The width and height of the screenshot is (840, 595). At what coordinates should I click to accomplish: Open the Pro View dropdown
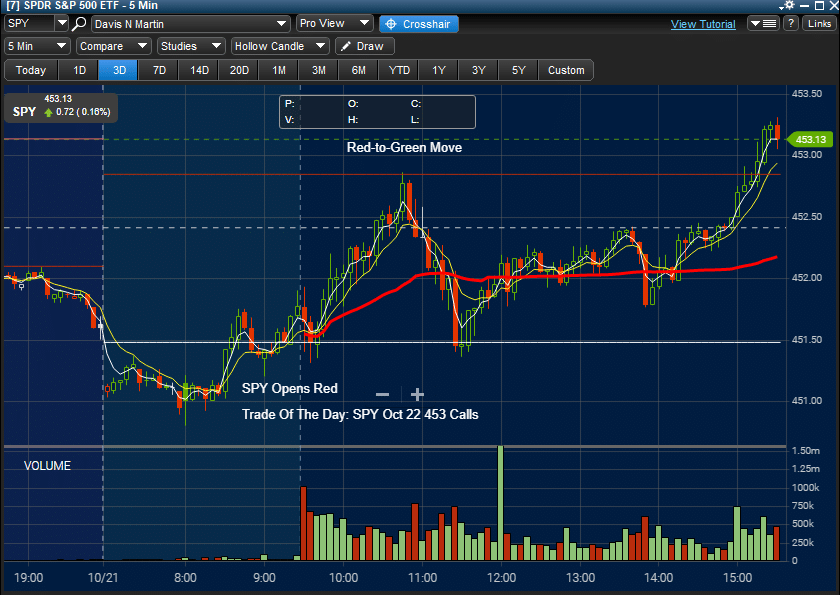(x=334, y=24)
